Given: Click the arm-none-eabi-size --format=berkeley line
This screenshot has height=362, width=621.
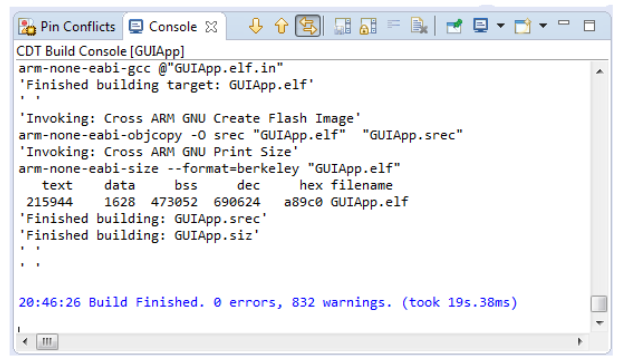Looking at the screenshot, I should click(210, 169).
